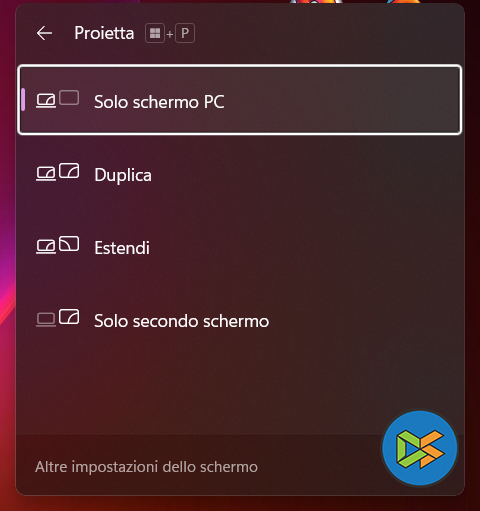The width and height of the screenshot is (480, 511).
Task: Click the second monitor icon beside Duplica
Action: click(x=69, y=171)
